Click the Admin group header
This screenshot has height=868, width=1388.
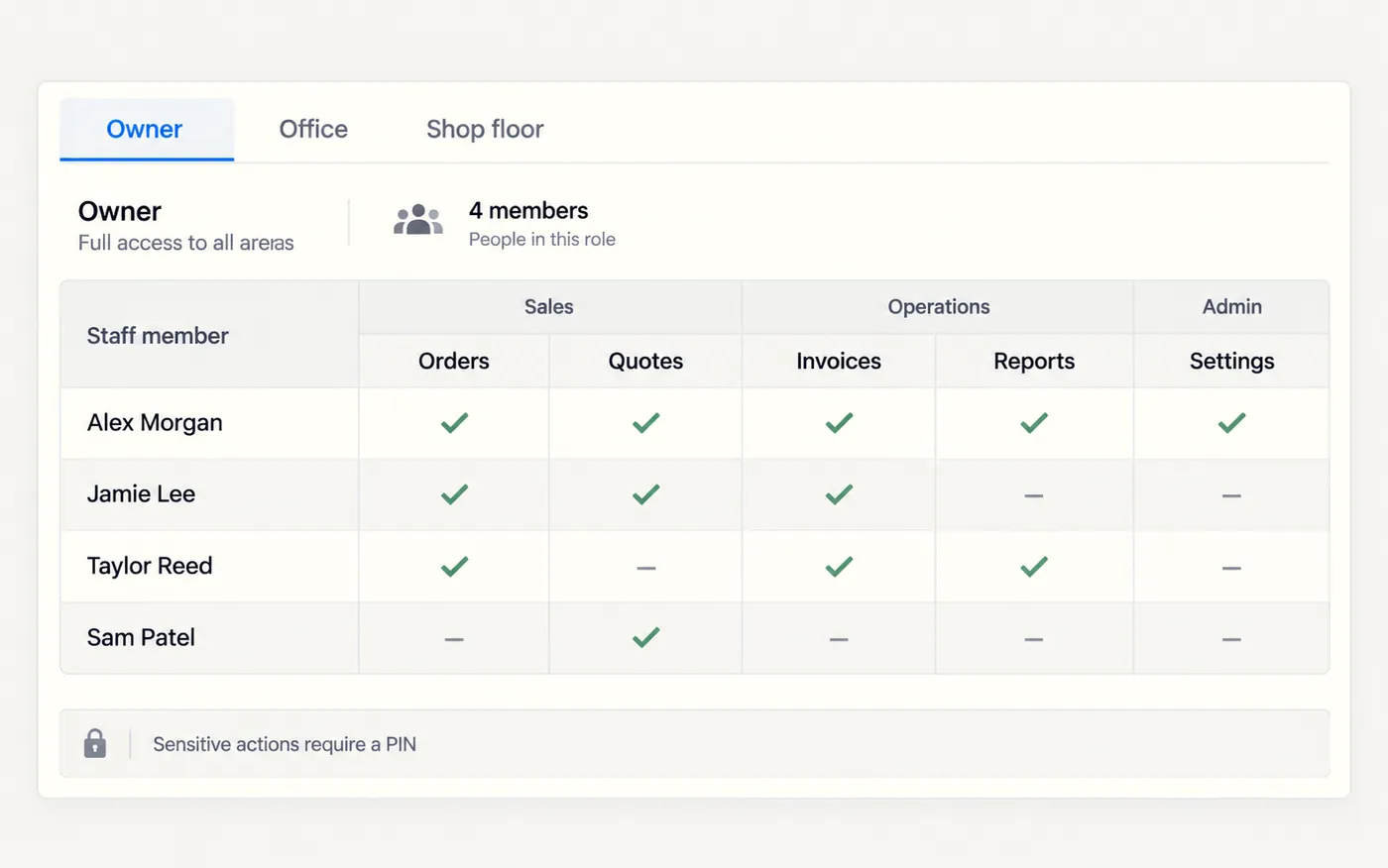(x=1232, y=307)
